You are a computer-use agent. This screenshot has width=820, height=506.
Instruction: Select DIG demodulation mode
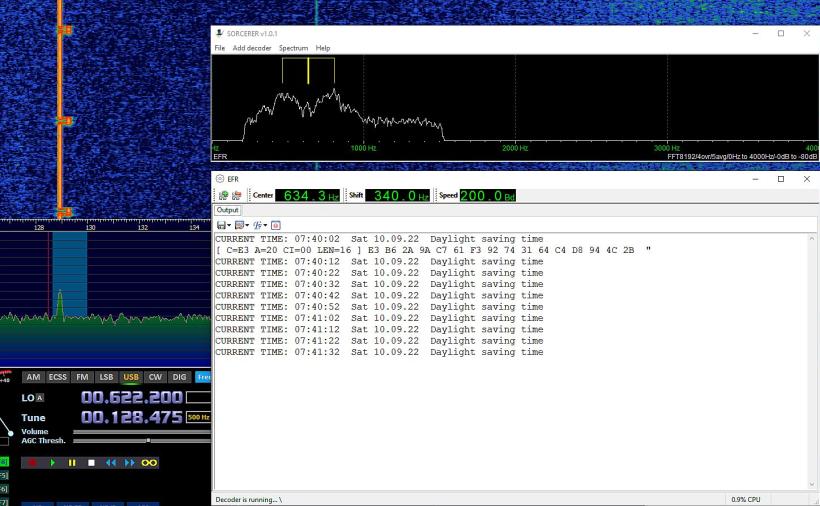179,377
